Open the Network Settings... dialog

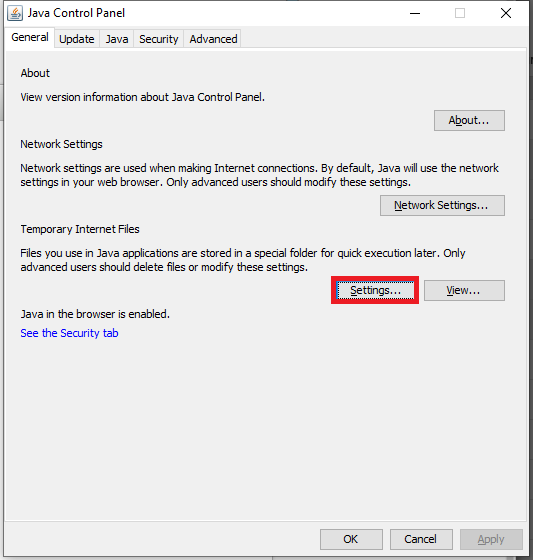click(x=442, y=205)
